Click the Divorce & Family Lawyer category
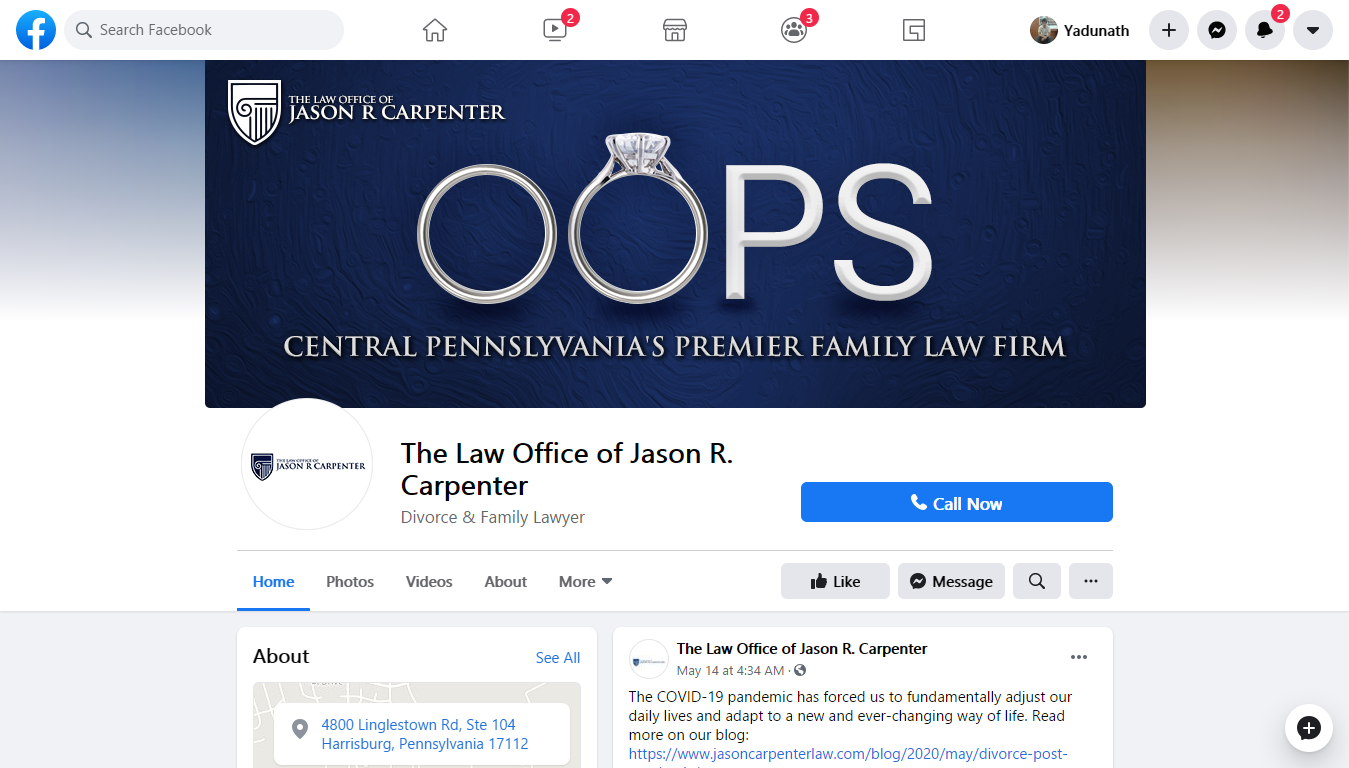The image size is (1349, 768). pyautogui.click(x=493, y=517)
